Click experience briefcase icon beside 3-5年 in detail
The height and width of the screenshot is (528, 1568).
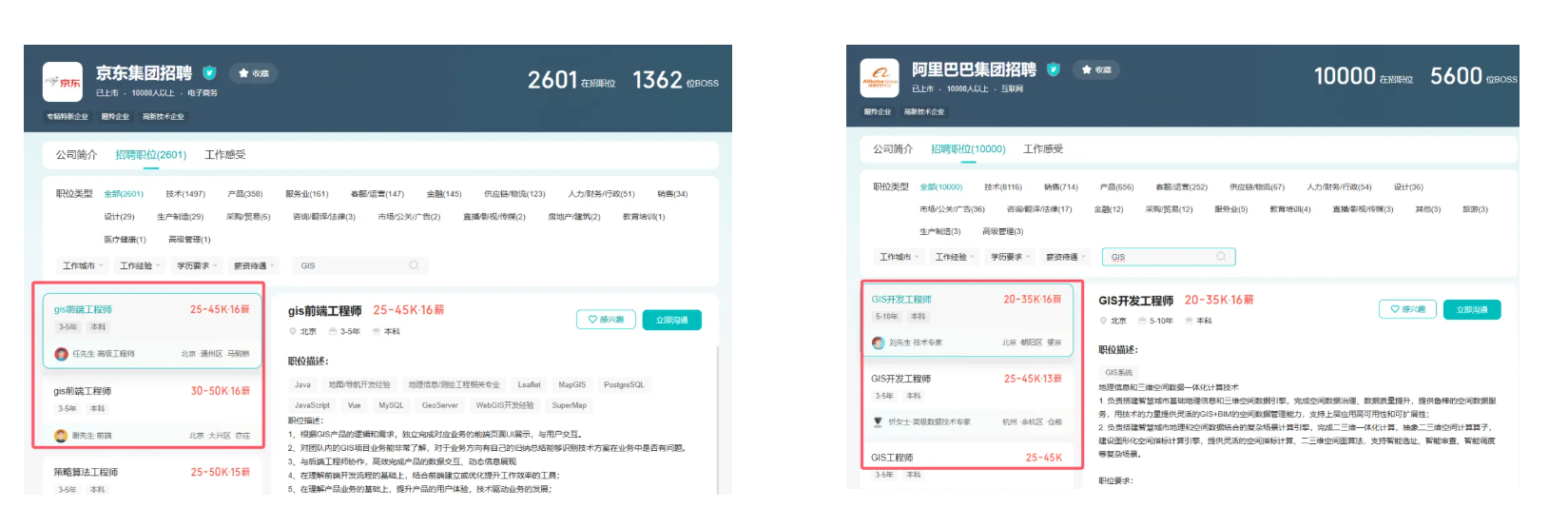(x=333, y=332)
